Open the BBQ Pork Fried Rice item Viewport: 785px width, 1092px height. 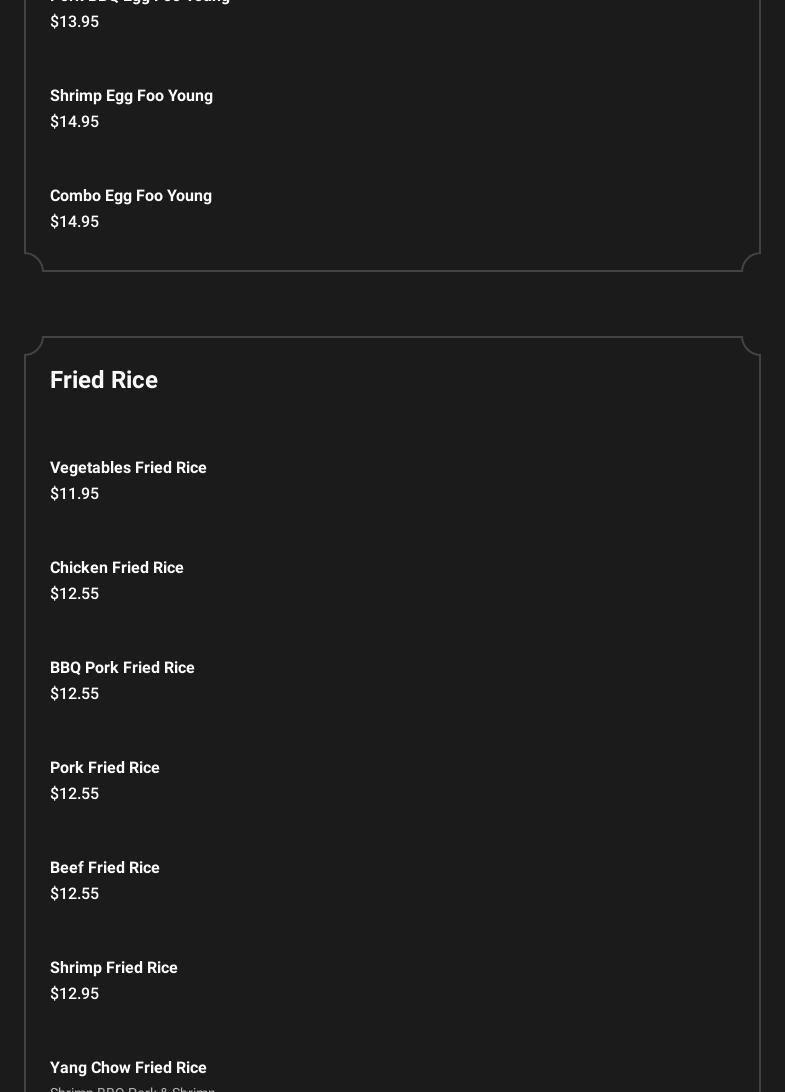tap(122, 668)
